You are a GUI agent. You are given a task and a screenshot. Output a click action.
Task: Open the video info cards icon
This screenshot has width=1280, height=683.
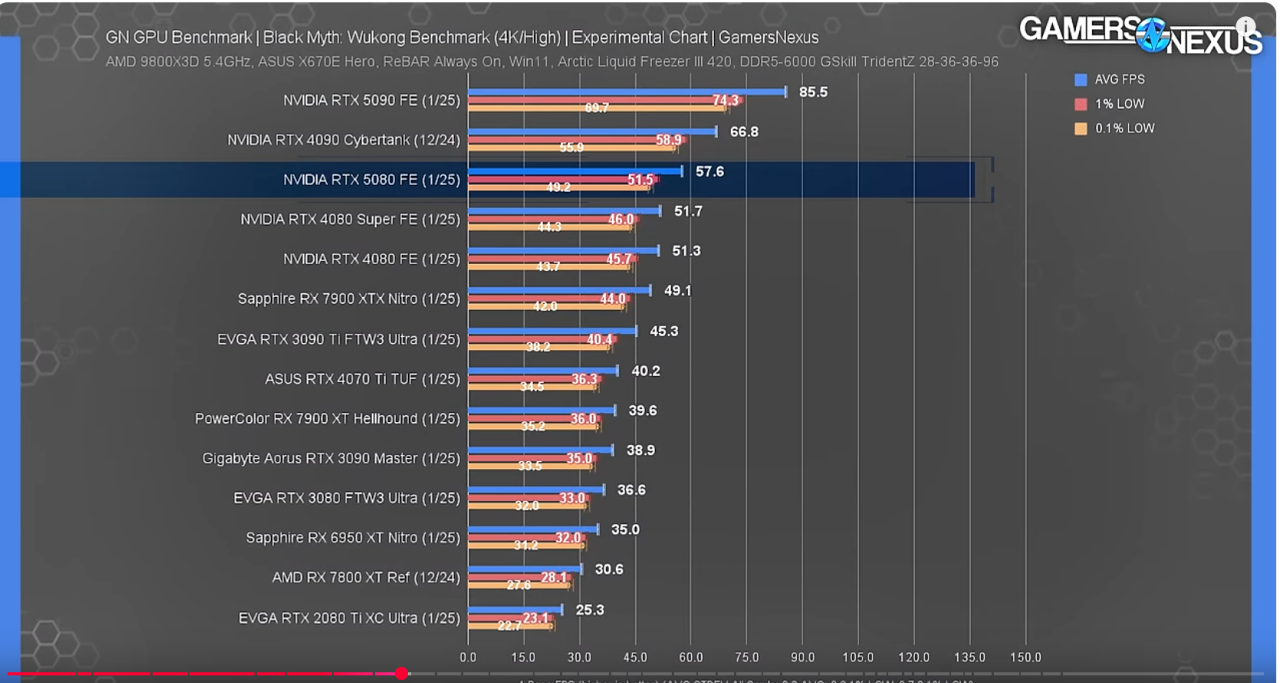coord(1245,27)
